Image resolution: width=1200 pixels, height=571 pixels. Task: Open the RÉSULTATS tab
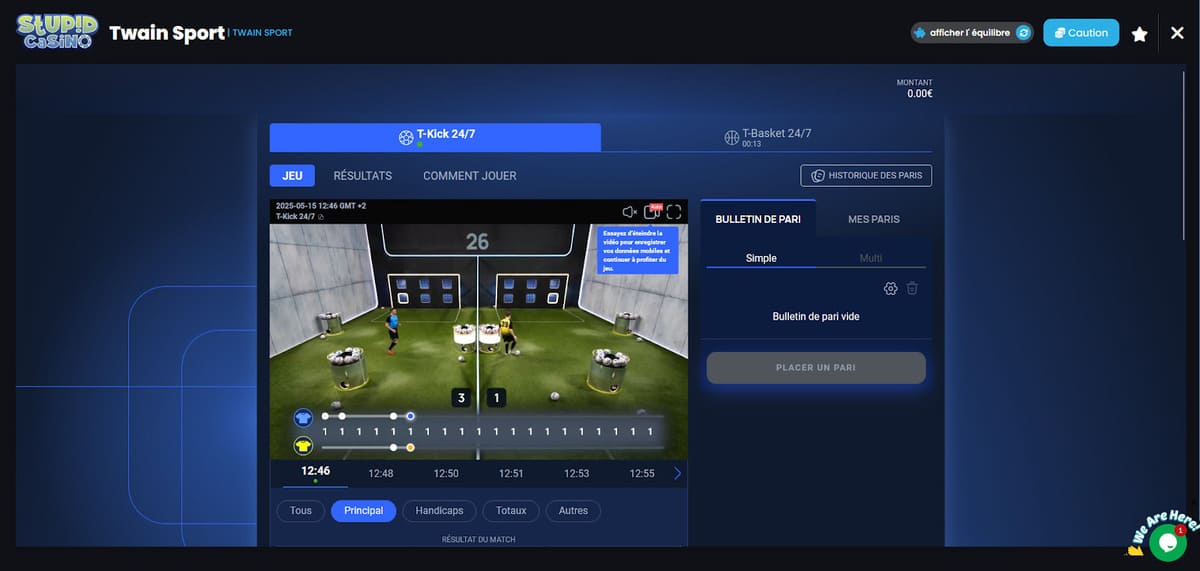[363, 175]
